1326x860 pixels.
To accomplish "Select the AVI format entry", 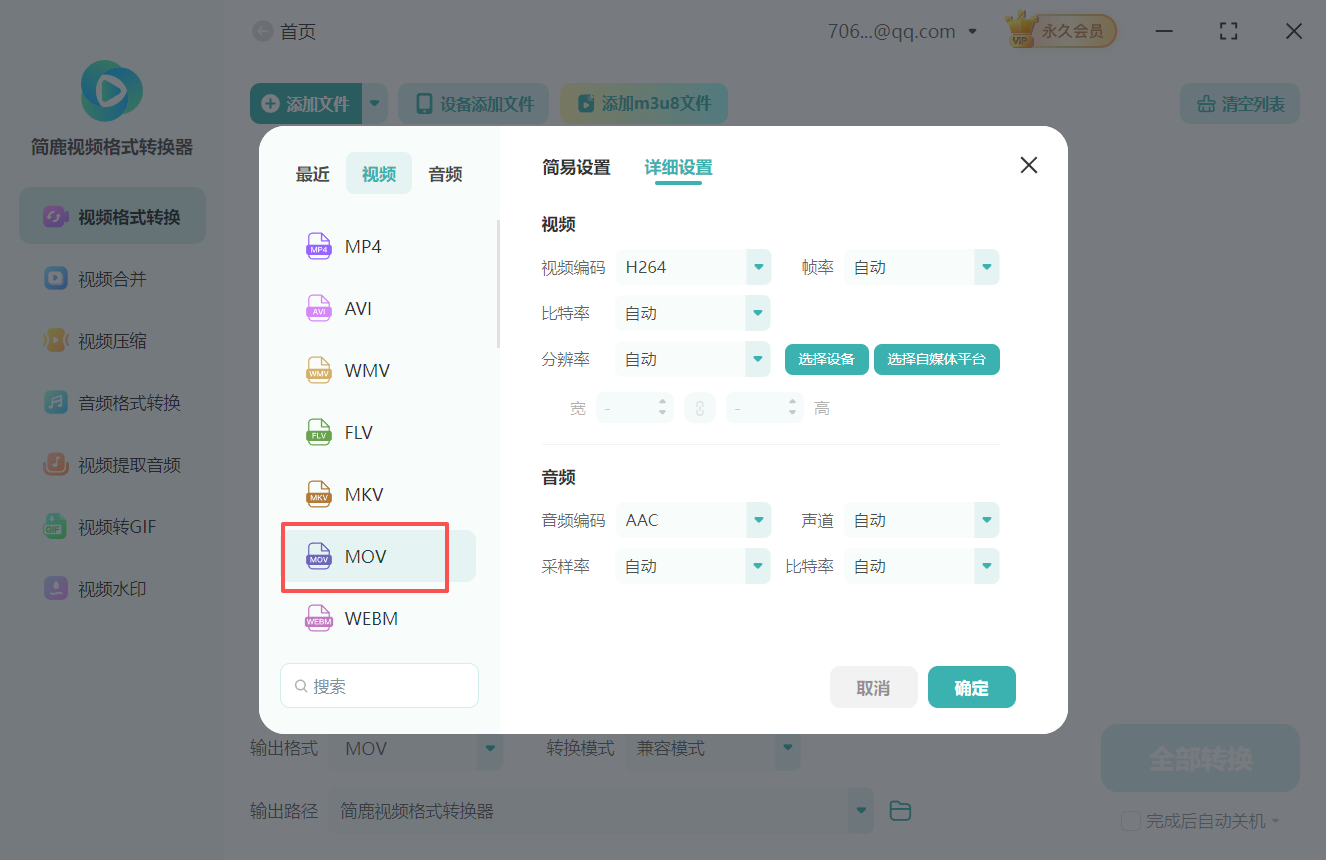I will (355, 308).
